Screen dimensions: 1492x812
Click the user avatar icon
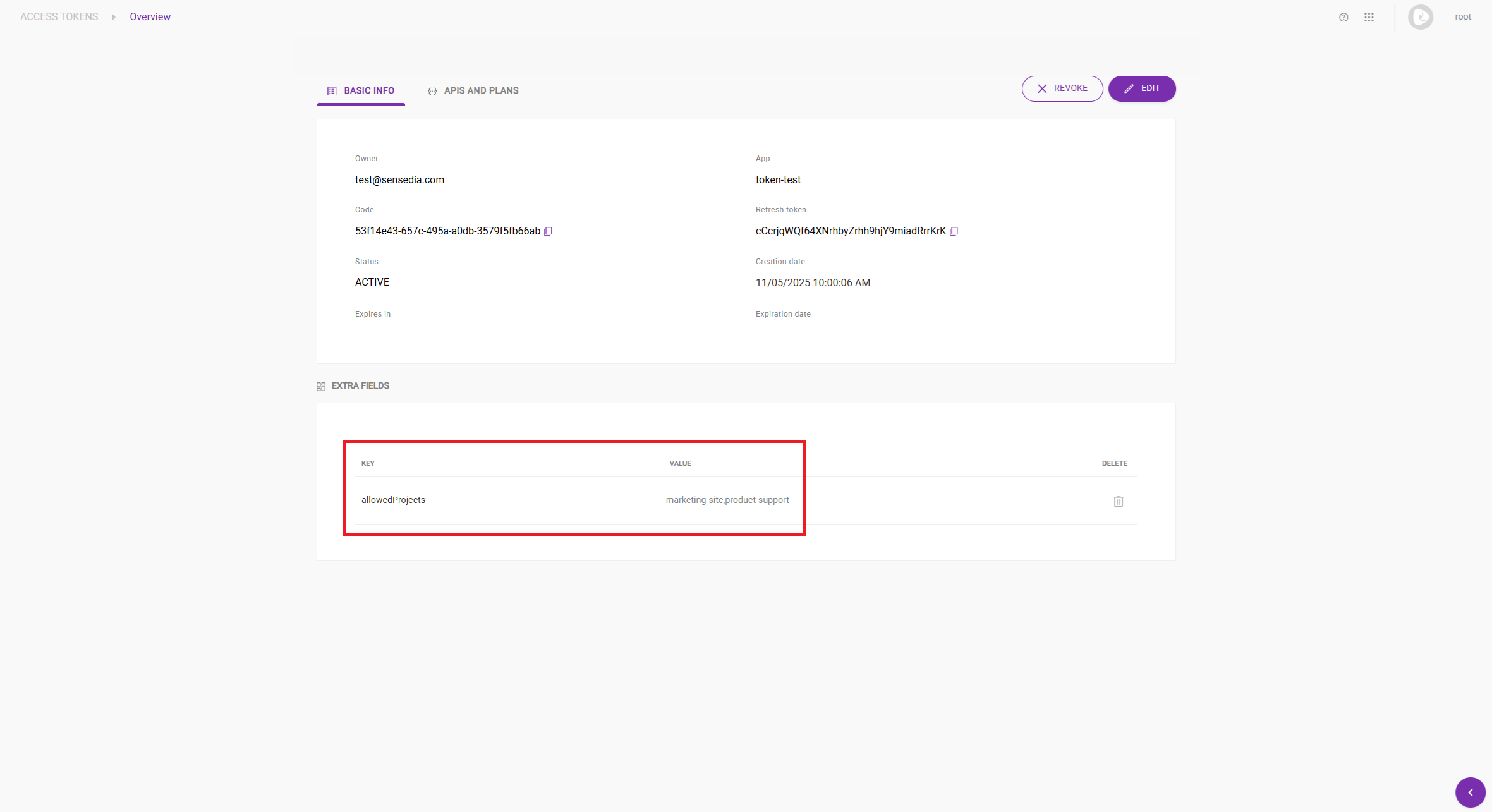[1420, 17]
